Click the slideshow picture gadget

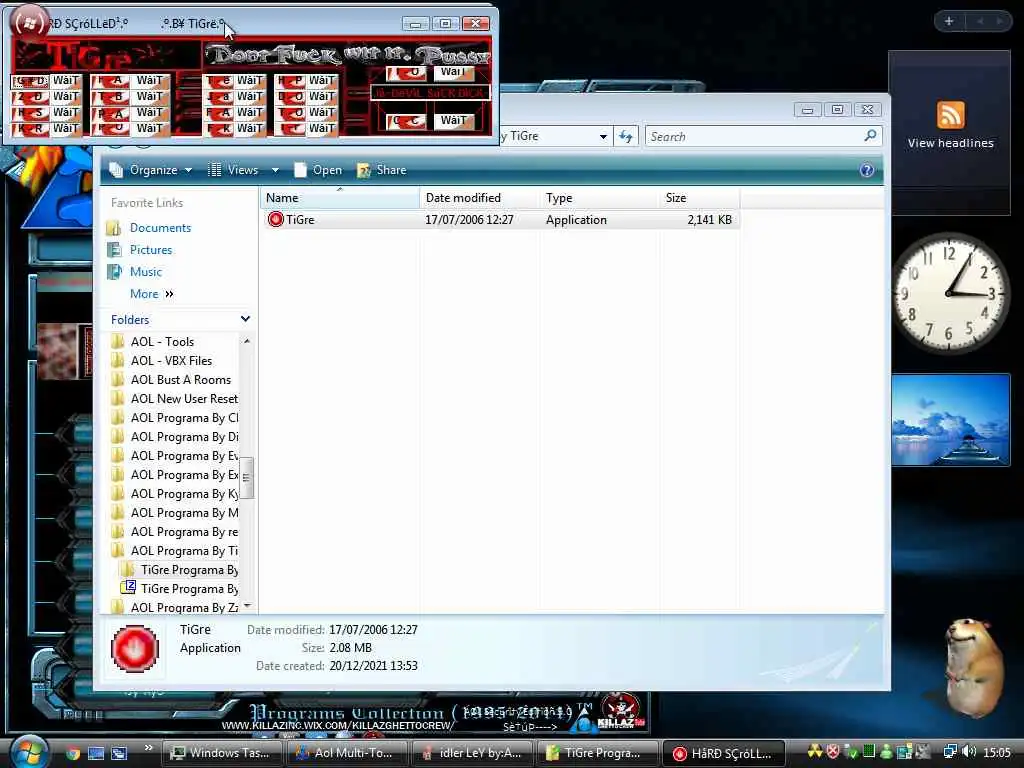coord(950,420)
